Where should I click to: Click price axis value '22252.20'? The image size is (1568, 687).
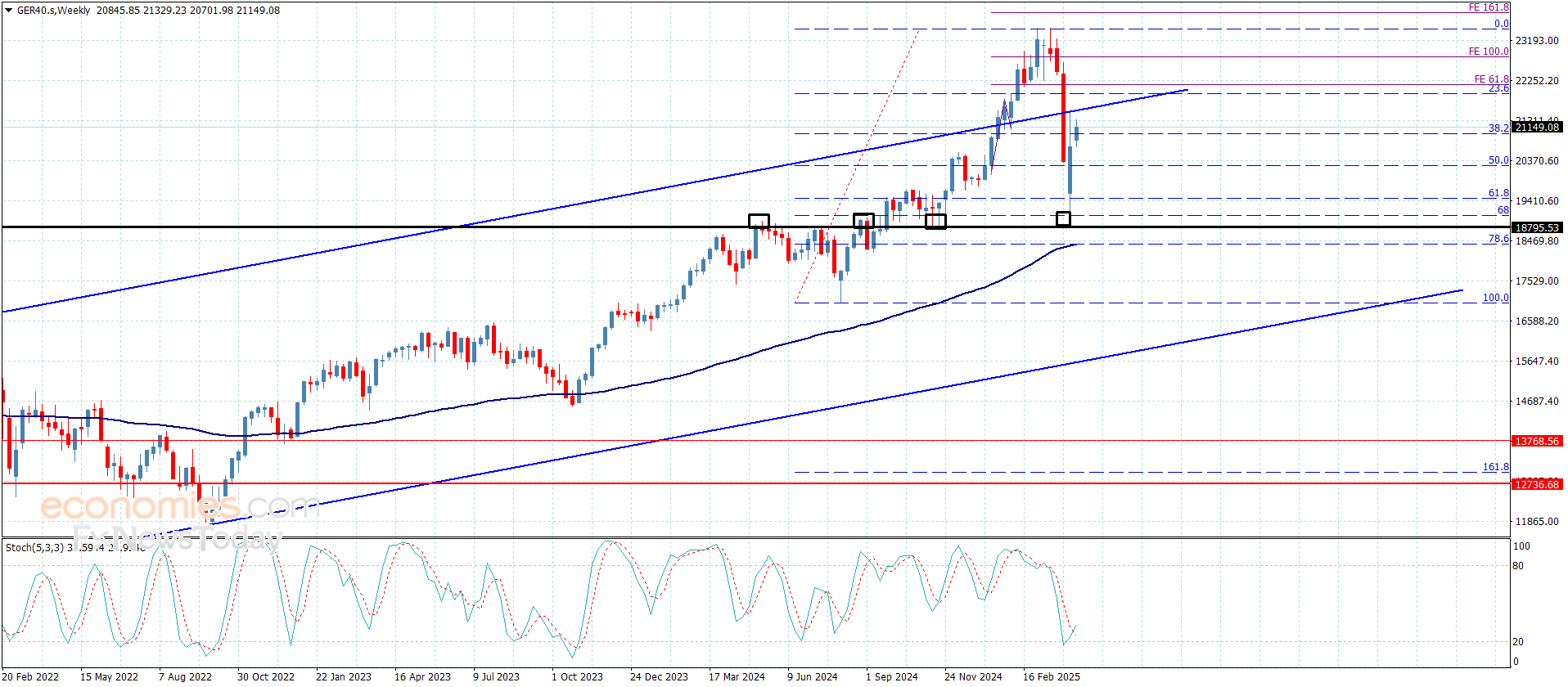click(1537, 80)
